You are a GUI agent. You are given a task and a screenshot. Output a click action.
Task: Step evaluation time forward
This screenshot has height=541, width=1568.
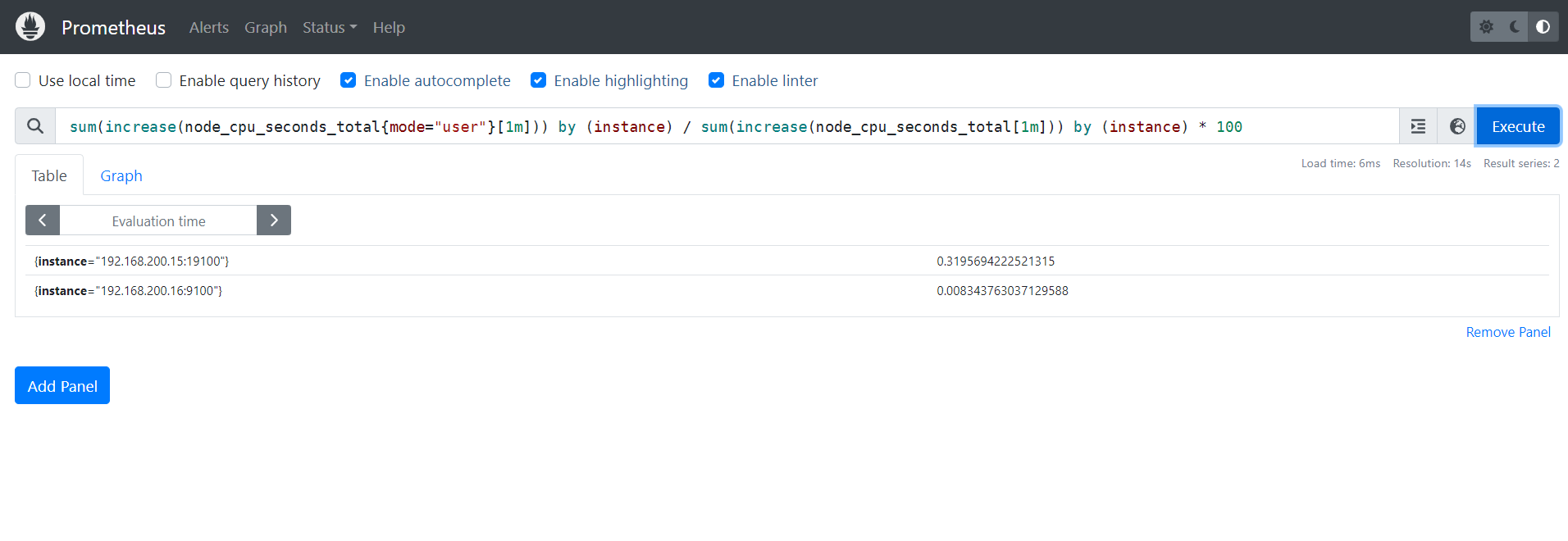[x=274, y=220]
